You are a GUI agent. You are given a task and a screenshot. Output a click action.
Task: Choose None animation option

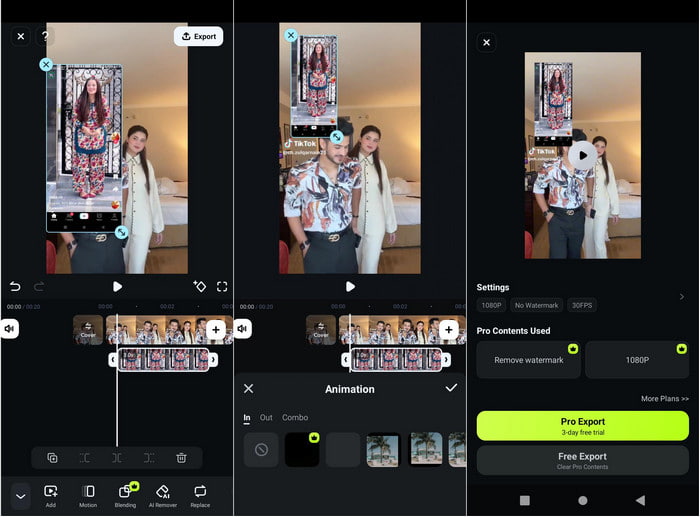tap(261, 450)
